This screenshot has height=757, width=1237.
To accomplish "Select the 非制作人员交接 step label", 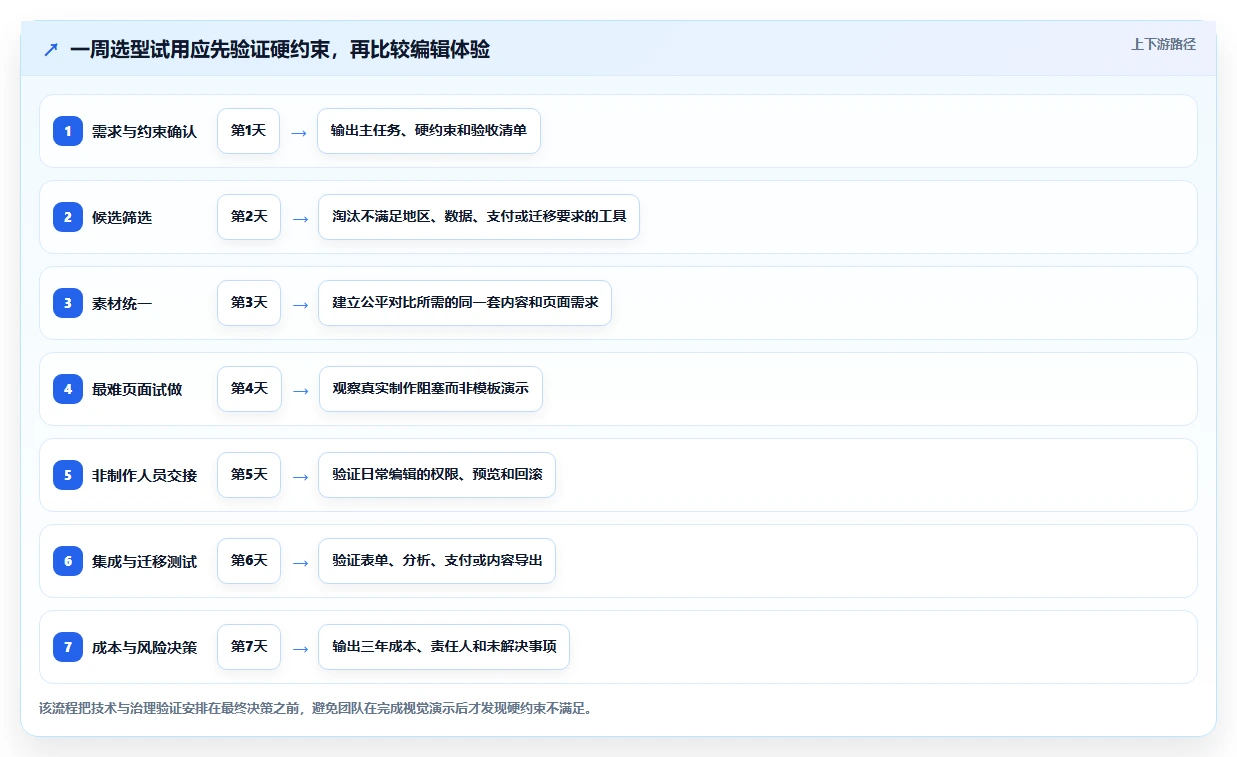I will (144, 475).
